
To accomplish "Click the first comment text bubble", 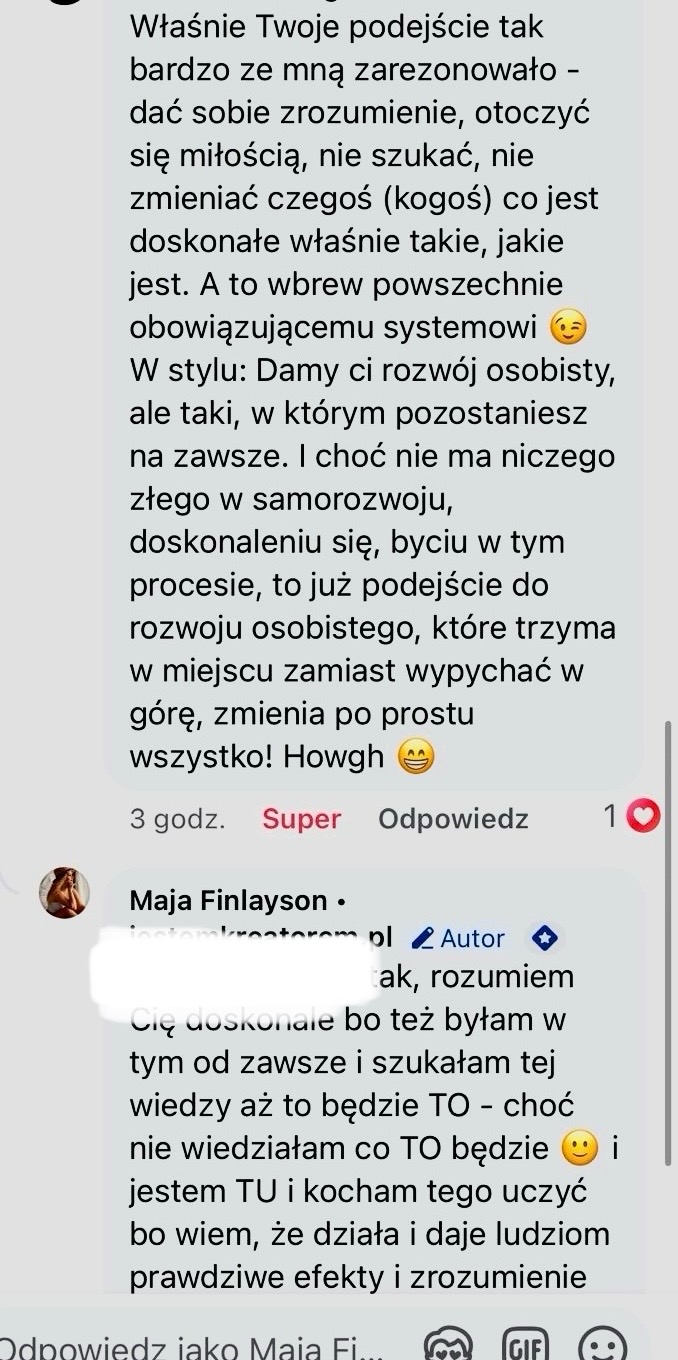I will pyautogui.click(x=374, y=390).
